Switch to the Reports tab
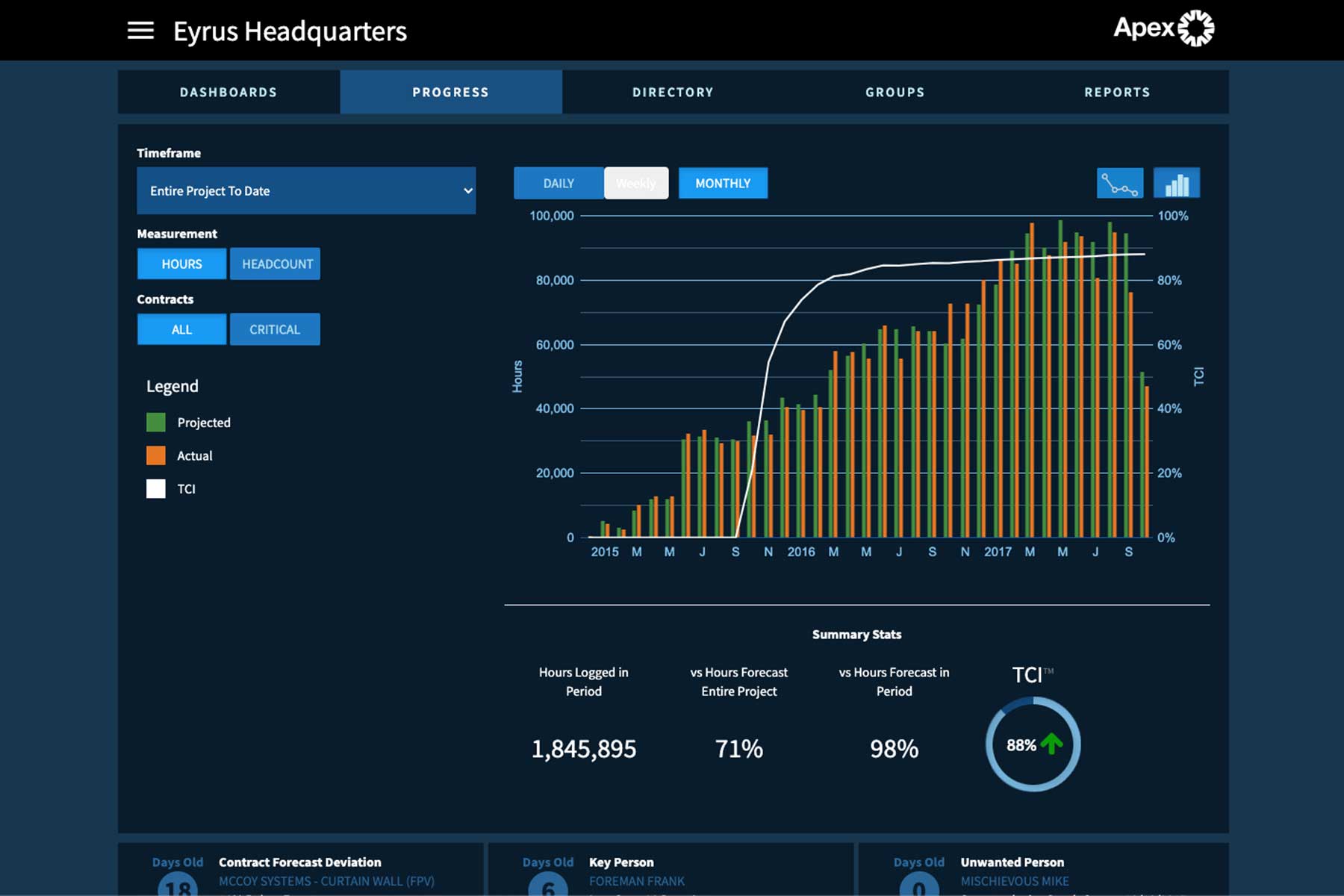Image resolution: width=1344 pixels, height=896 pixels. click(1117, 91)
